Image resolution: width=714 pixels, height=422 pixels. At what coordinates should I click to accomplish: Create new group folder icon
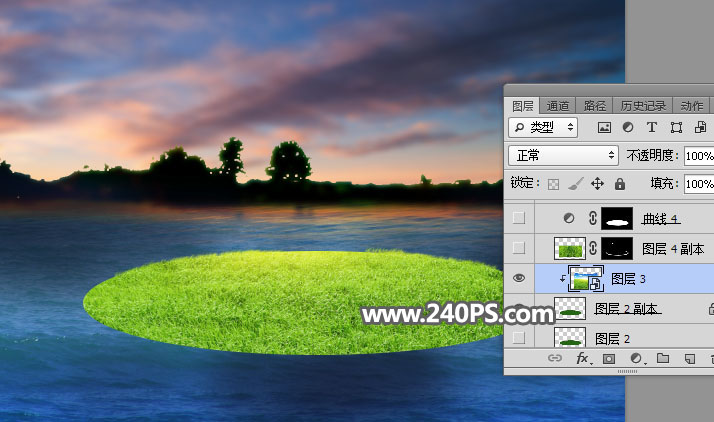pyautogui.click(x=661, y=358)
